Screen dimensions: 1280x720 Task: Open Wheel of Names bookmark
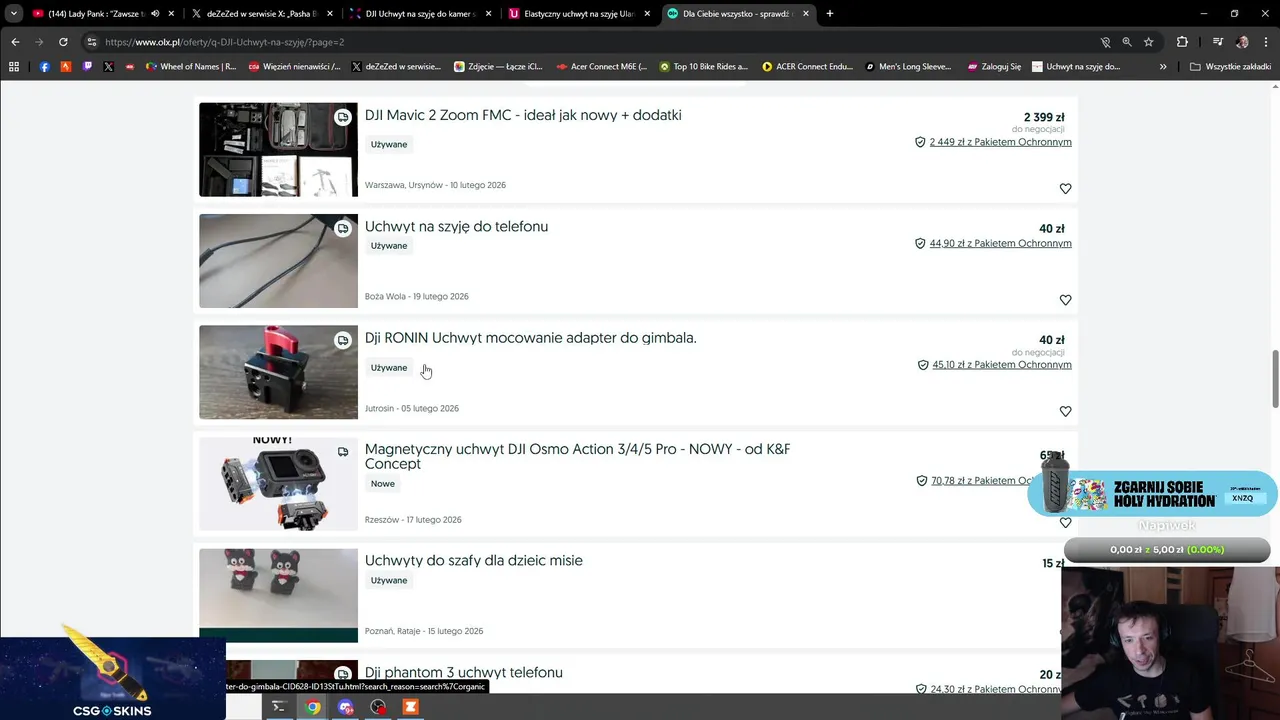coord(191,67)
